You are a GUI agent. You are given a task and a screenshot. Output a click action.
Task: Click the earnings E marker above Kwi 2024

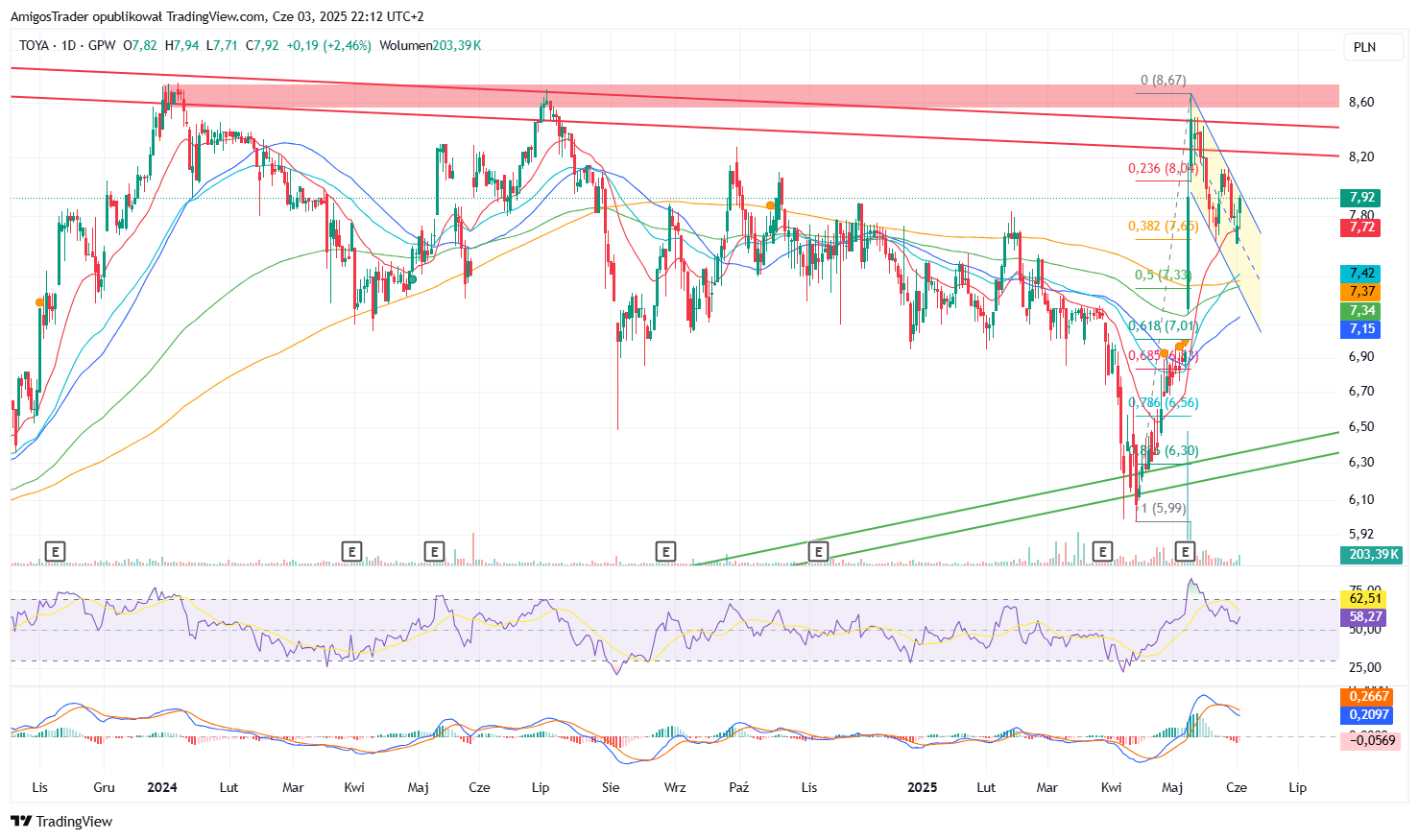point(351,551)
